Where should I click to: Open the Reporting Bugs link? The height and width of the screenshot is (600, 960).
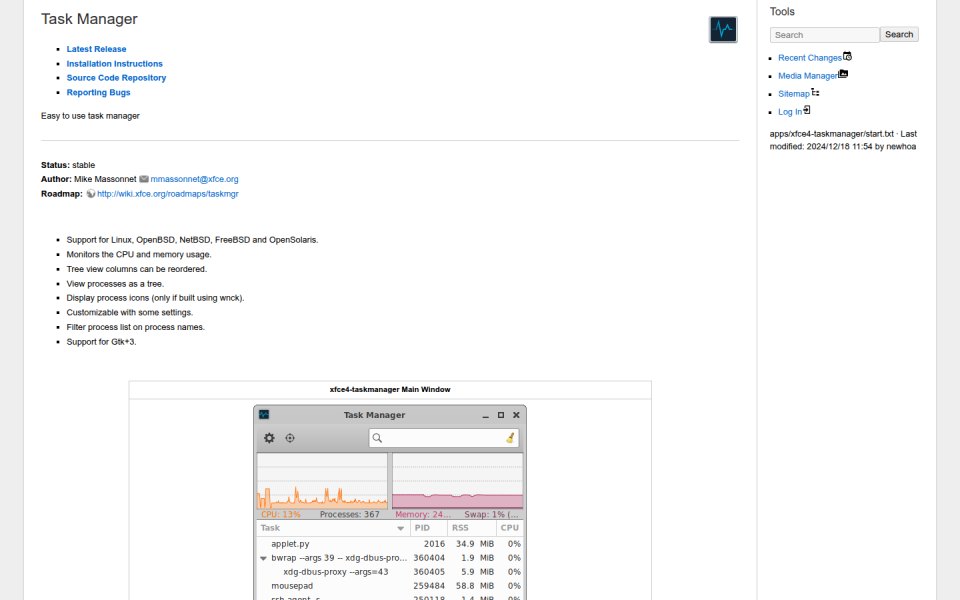[99, 92]
